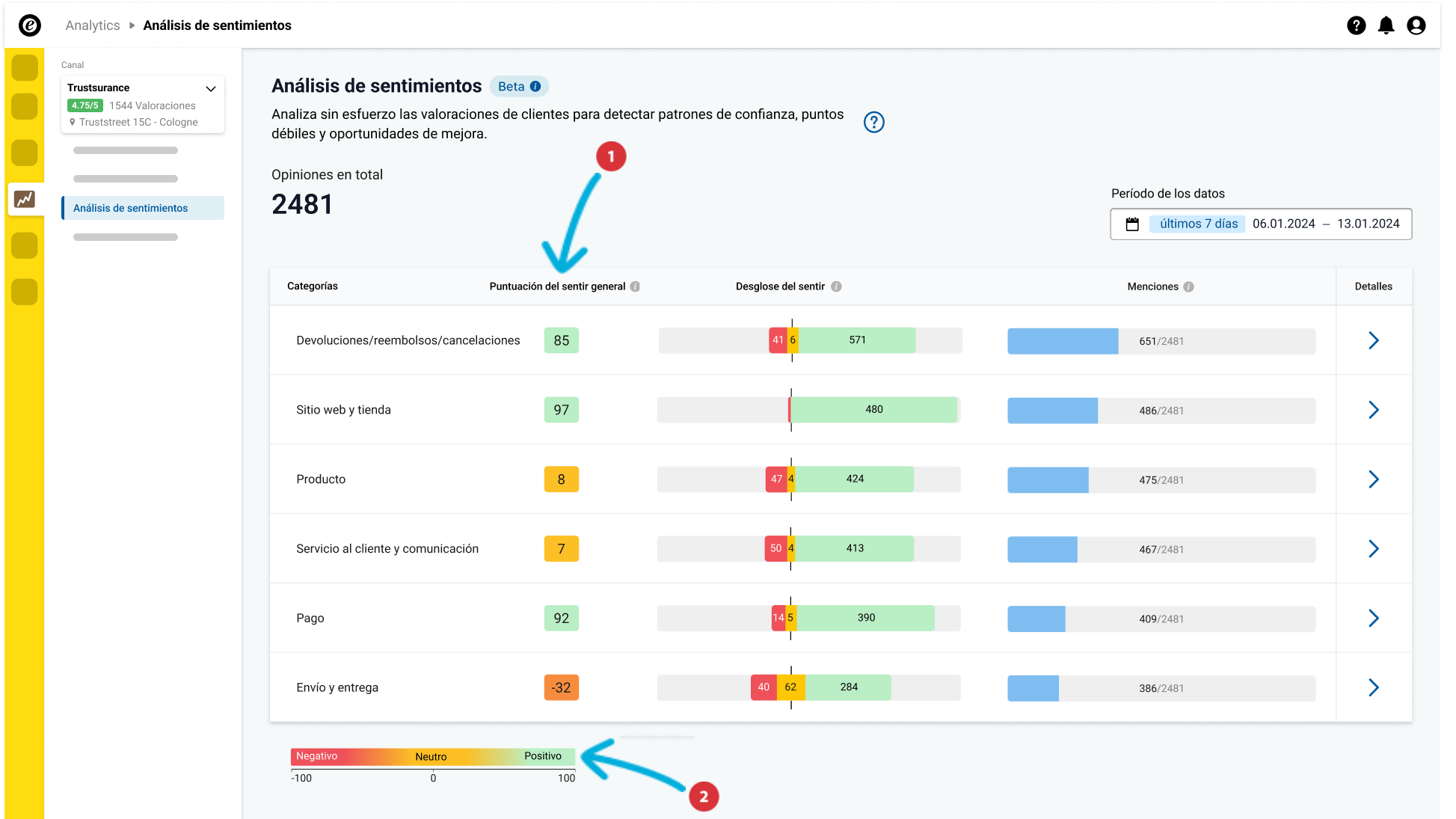Viewport: 1456px width, 819px height.
Task: Click the Categorías column header
Action: pos(313,286)
